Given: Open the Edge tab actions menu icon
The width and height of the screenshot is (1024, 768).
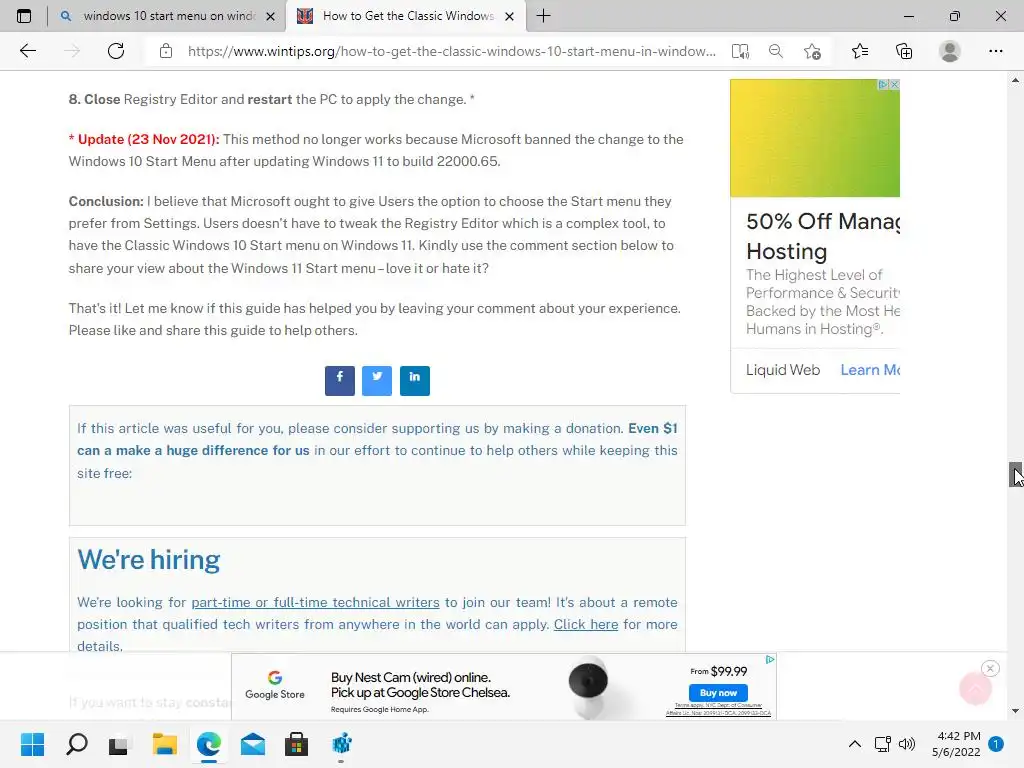Looking at the screenshot, I should 24,16.
